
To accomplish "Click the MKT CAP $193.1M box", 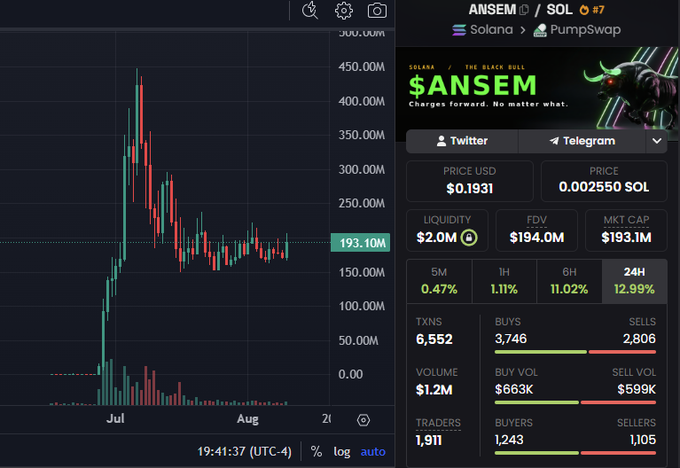I will click(x=626, y=230).
